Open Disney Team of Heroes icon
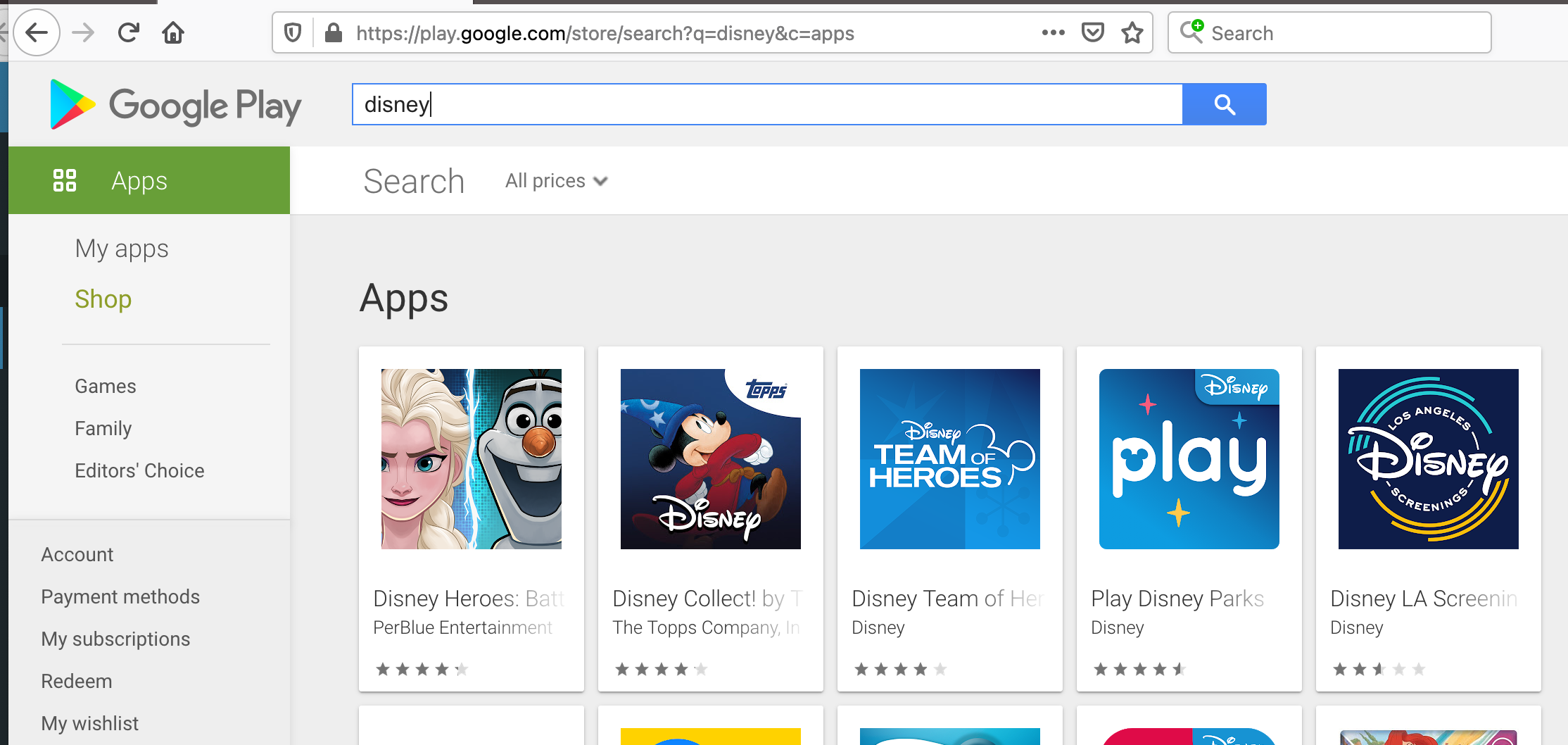Screen dimensions: 1568x745 (950, 459)
